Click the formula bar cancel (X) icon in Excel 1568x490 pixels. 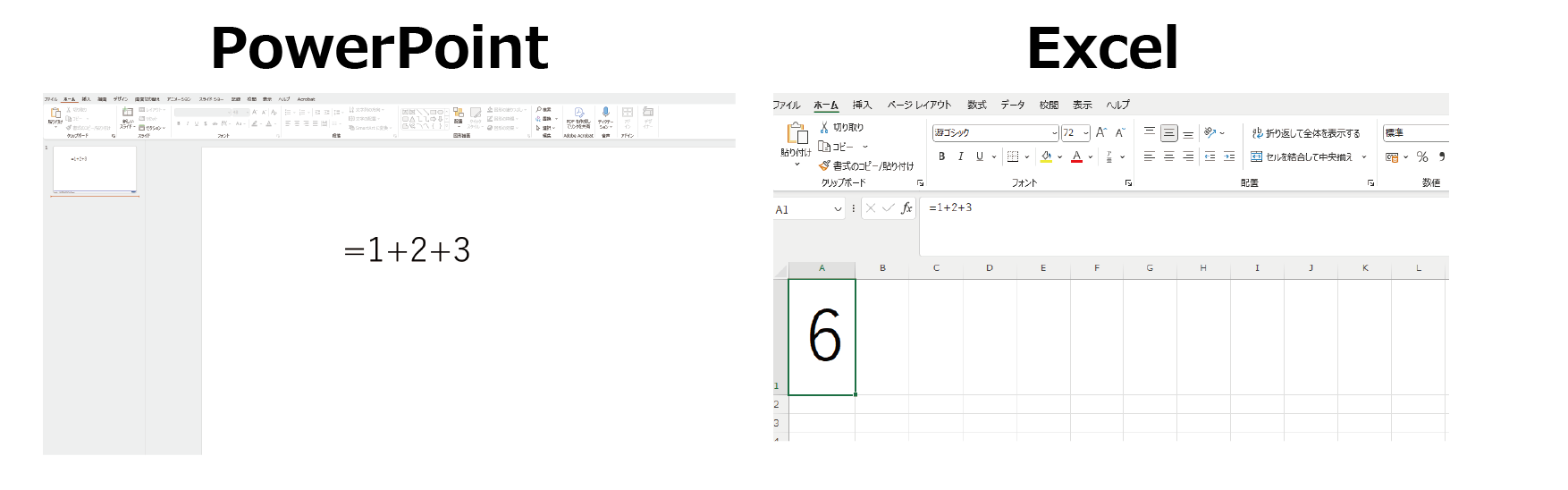click(x=871, y=208)
